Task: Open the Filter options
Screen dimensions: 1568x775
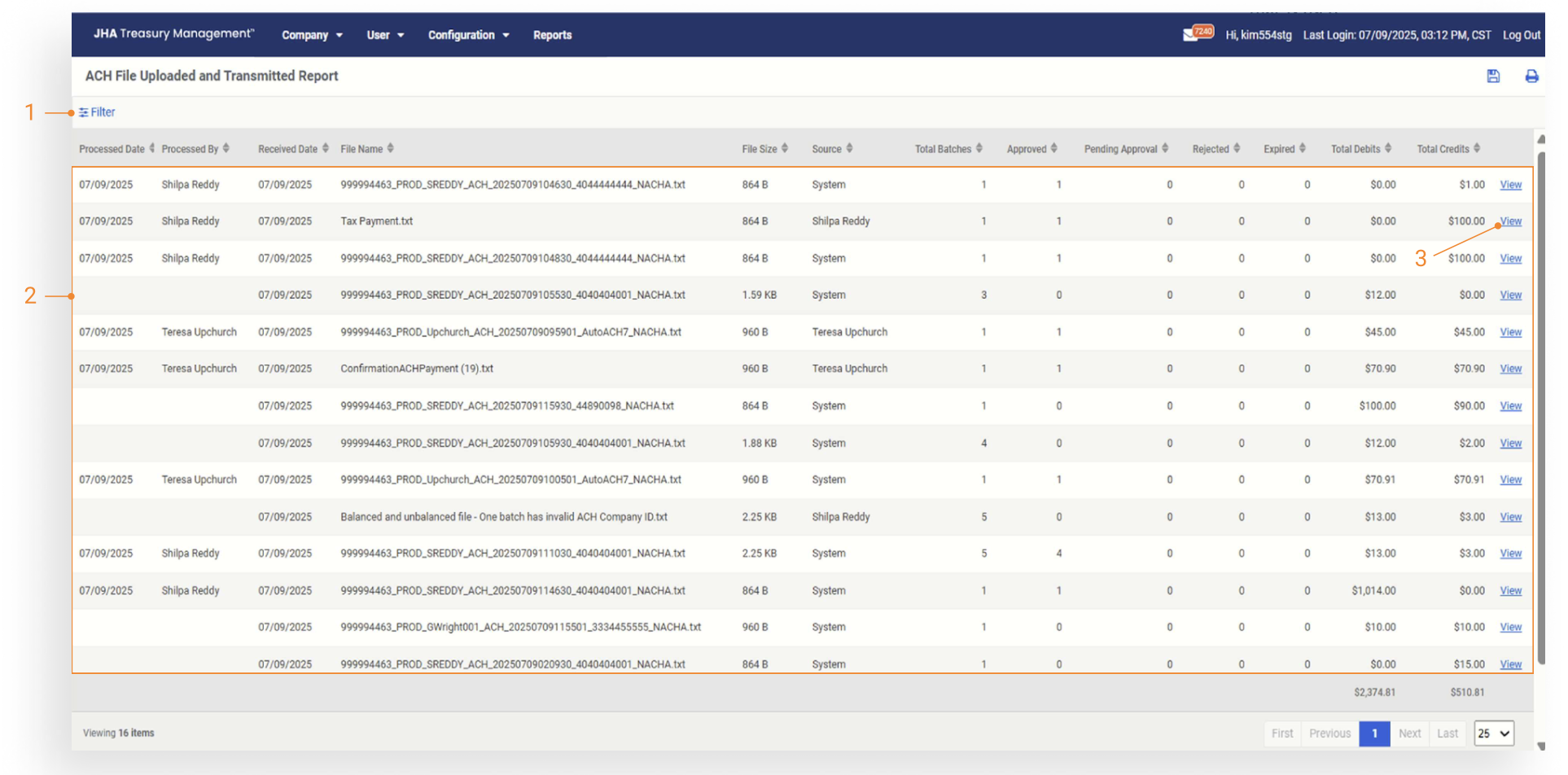Action: pos(97,112)
